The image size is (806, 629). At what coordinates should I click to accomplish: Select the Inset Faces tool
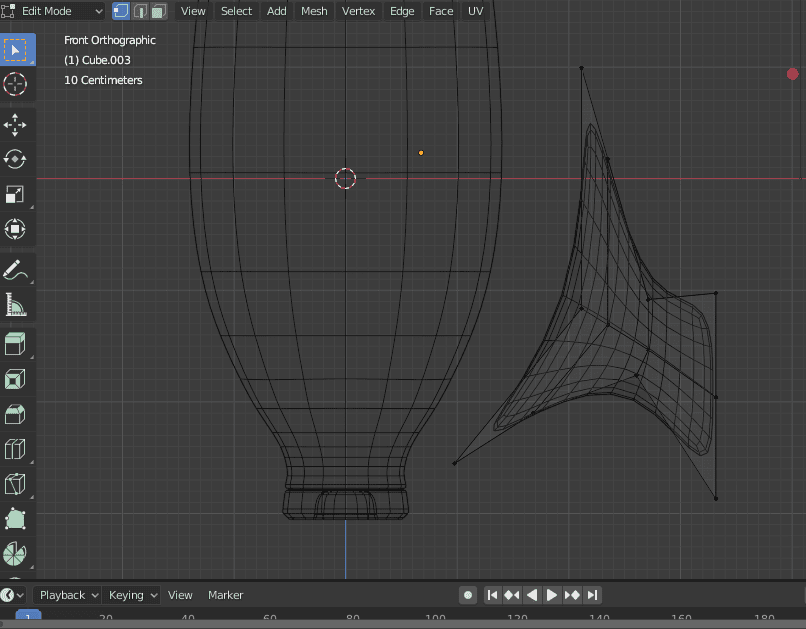(17, 378)
